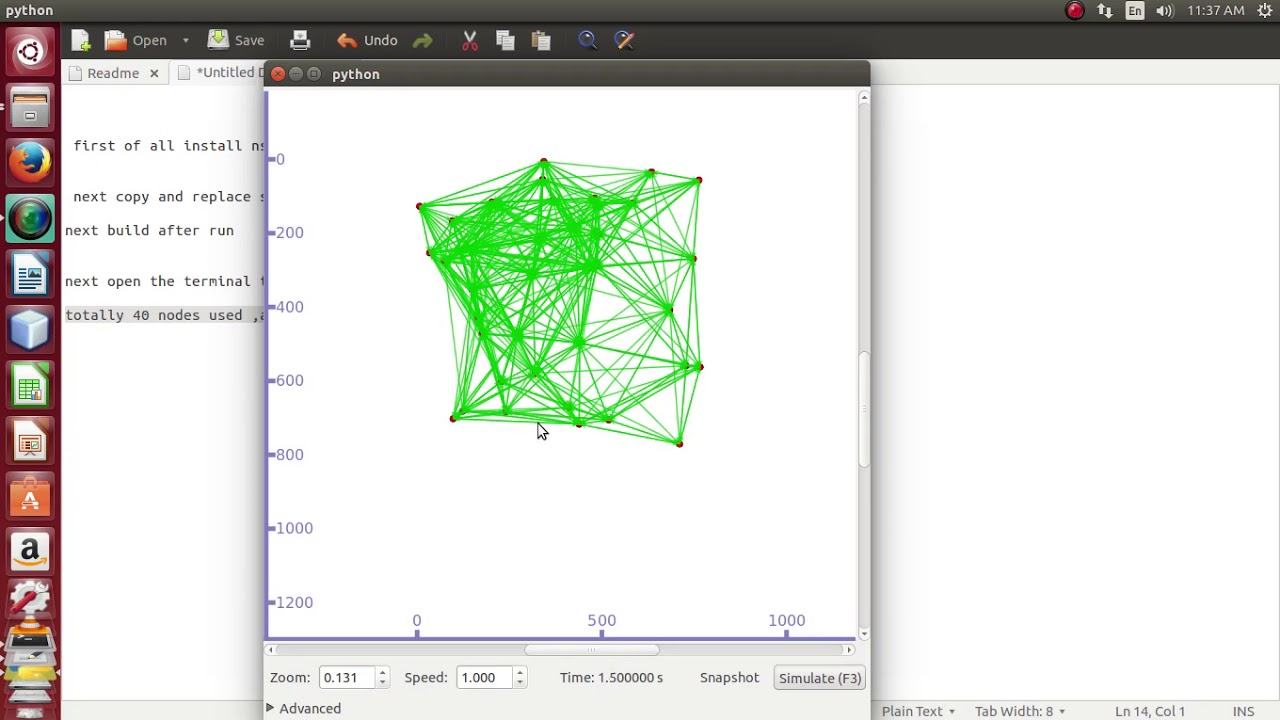Open the Tab Width: 8 dropdown
Screen dimensions: 1280x720
point(1019,712)
